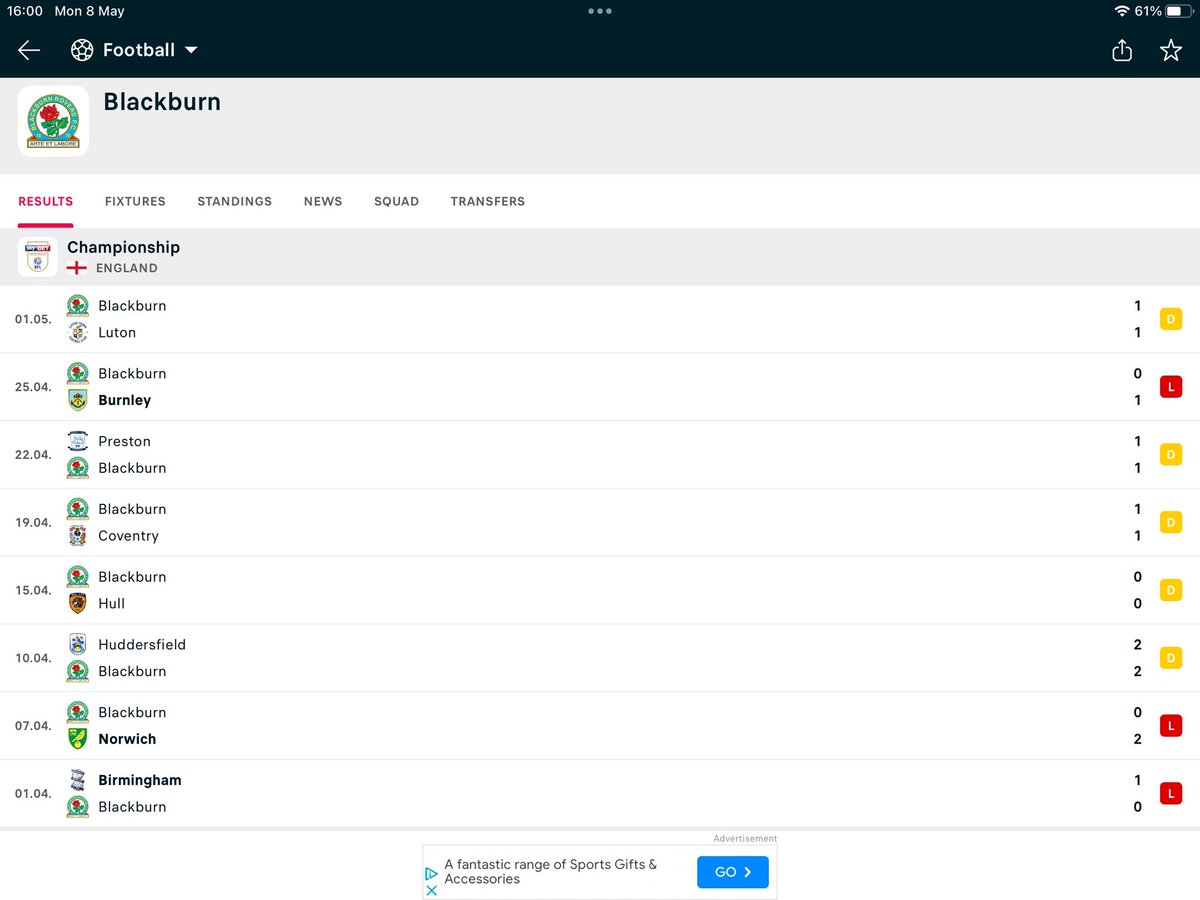Screen dimensions: 1200x900
Task: Open the Blackburn vs Coventry match on 19.04.
Action: pos(600,523)
